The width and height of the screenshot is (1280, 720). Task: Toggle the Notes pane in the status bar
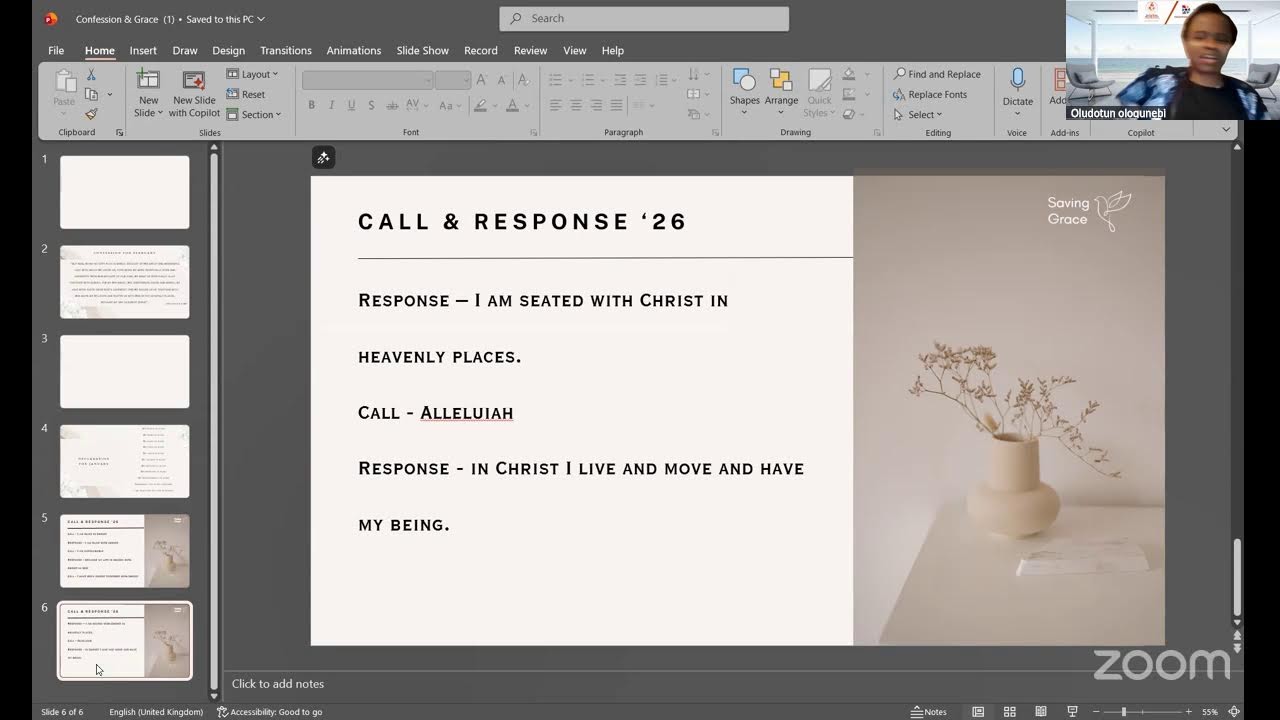tap(929, 712)
